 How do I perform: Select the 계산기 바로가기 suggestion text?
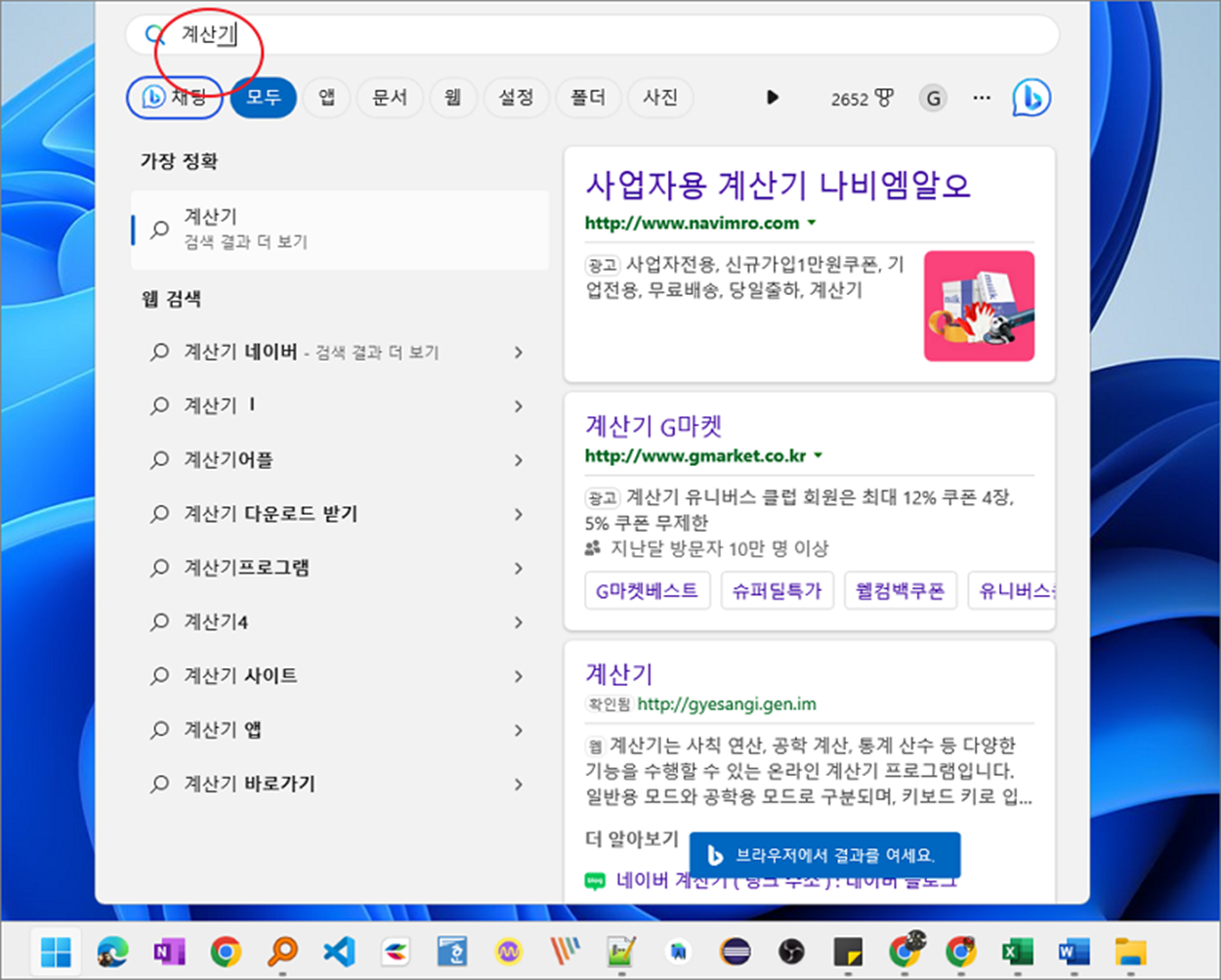coord(249,784)
